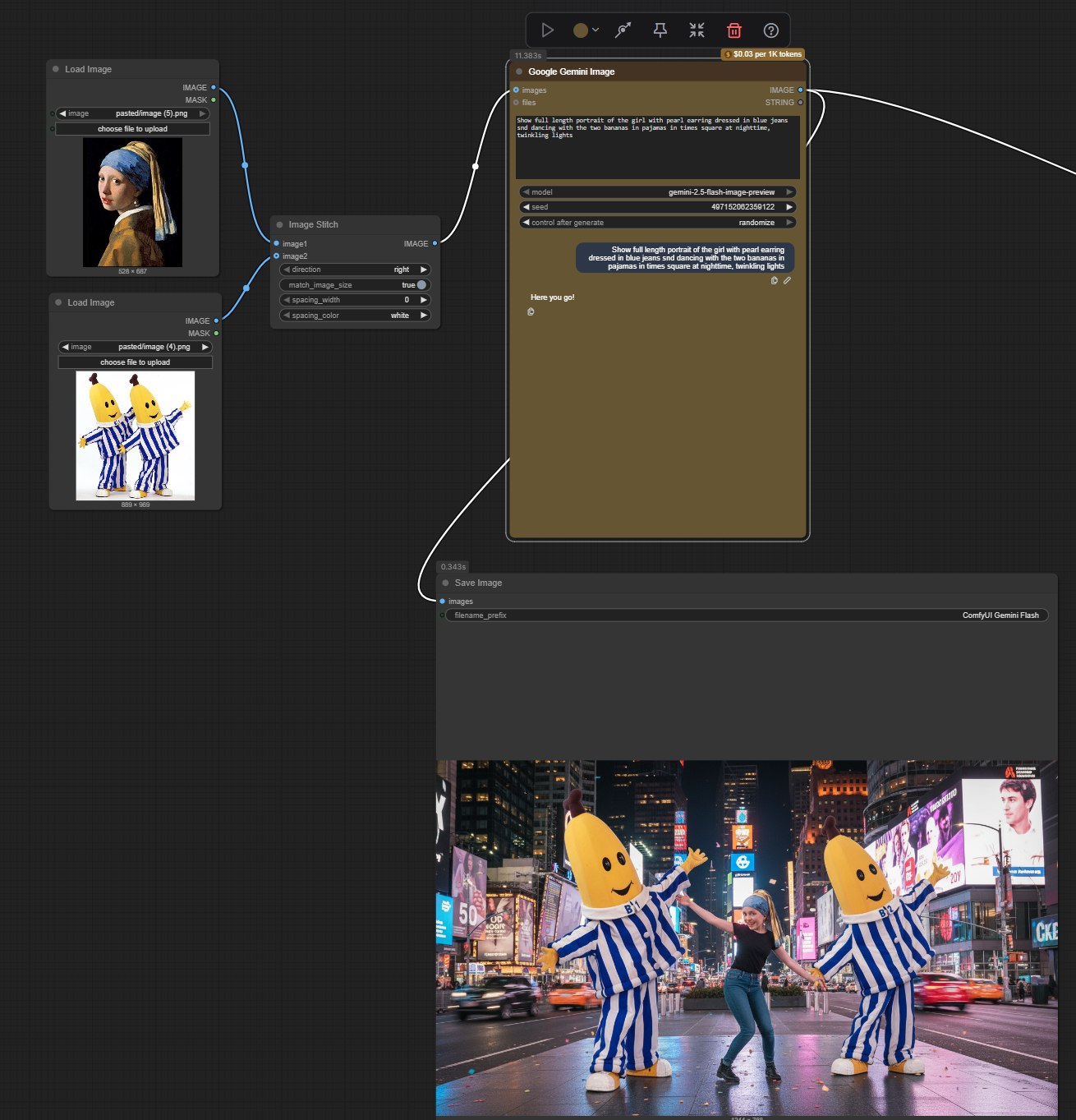This screenshot has width=1076, height=1120.
Task: Open the 'control after generate' randomize dropdown
Action: (x=657, y=222)
